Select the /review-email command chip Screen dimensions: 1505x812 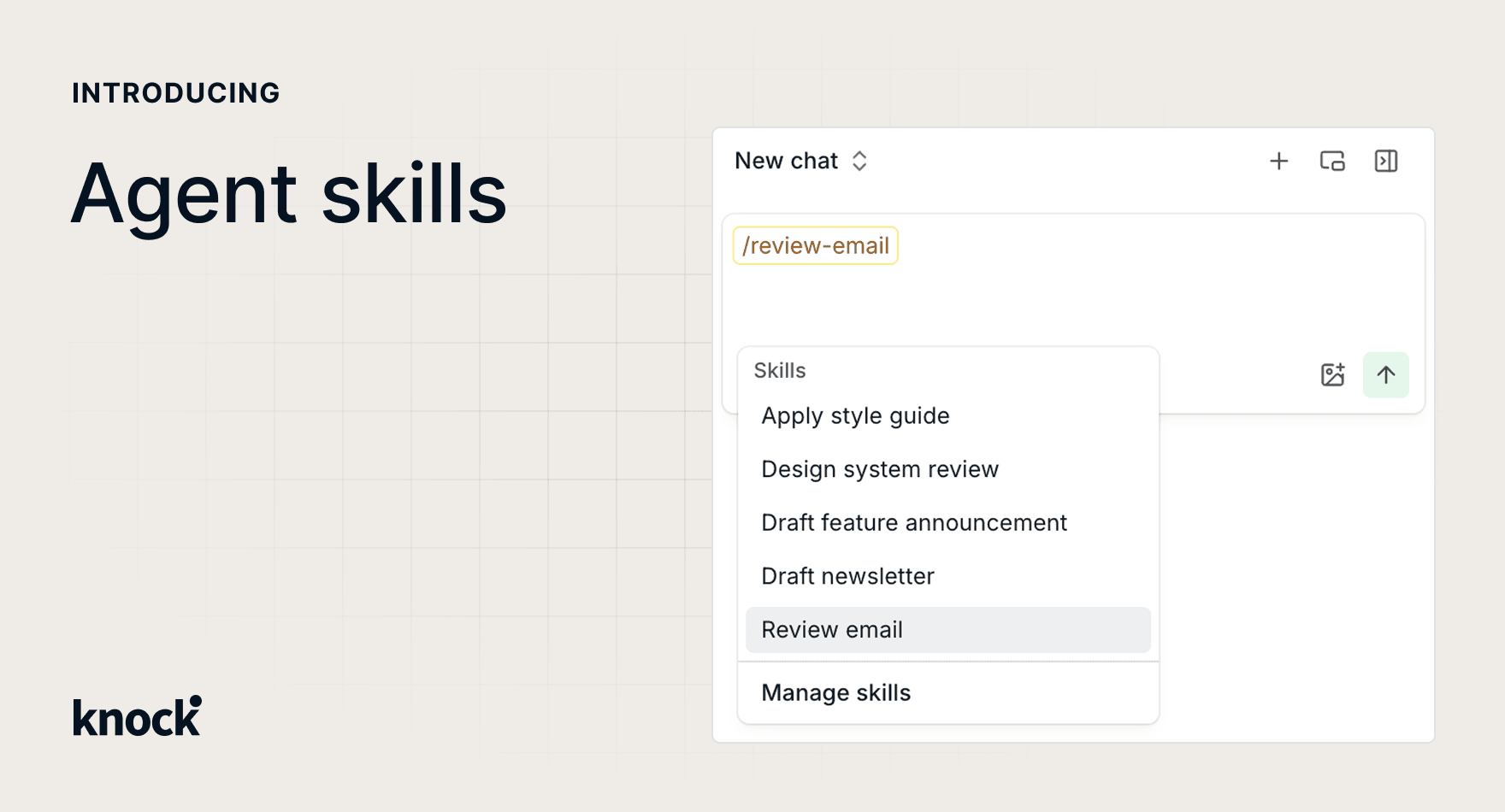815,246
